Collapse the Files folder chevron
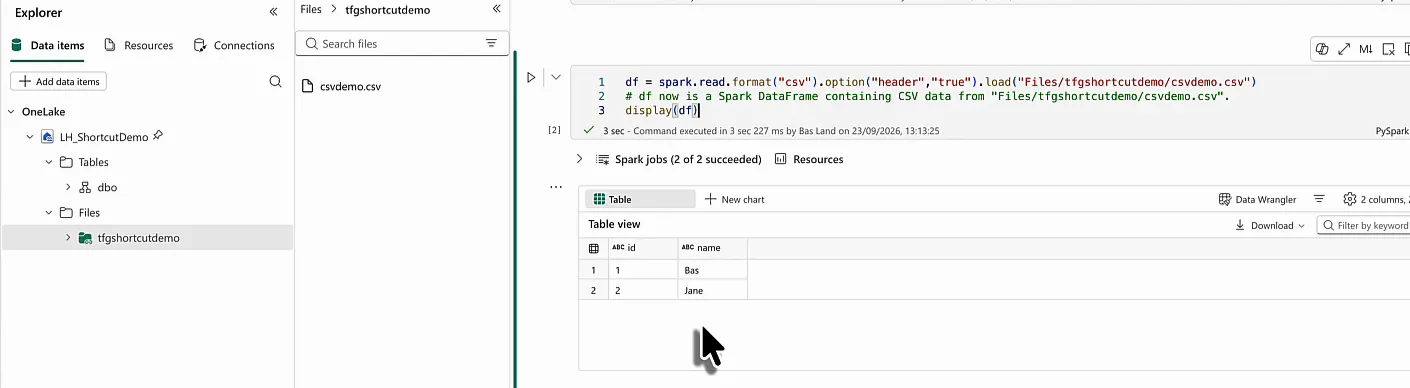1410x388 pixels. (48, 212)
